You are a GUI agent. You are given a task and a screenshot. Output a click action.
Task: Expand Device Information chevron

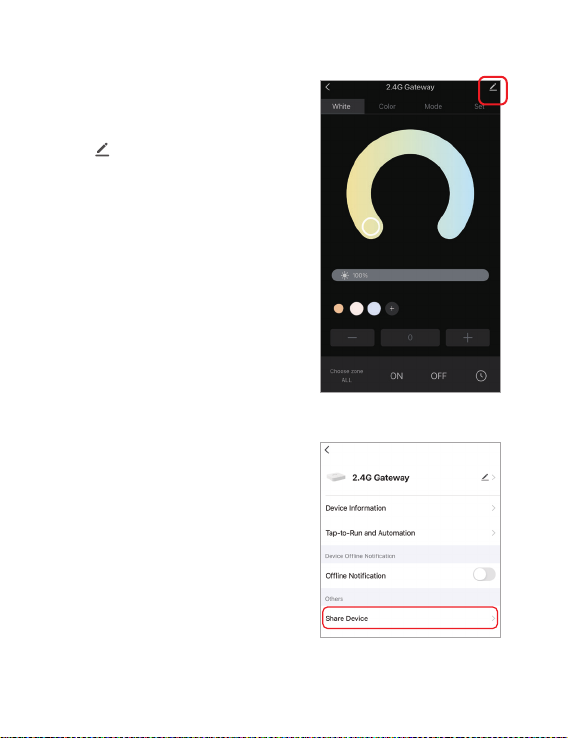pos(493,508)
